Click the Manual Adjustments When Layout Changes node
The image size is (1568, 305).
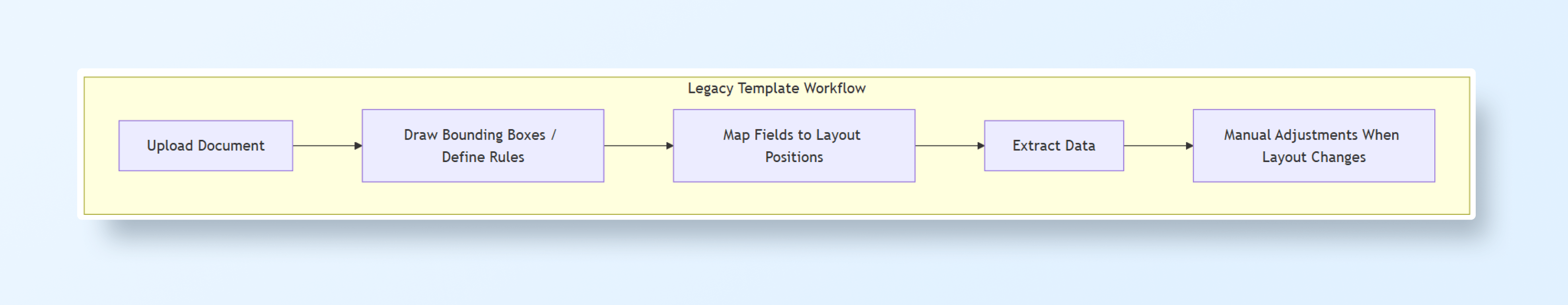pos(1313,146)
